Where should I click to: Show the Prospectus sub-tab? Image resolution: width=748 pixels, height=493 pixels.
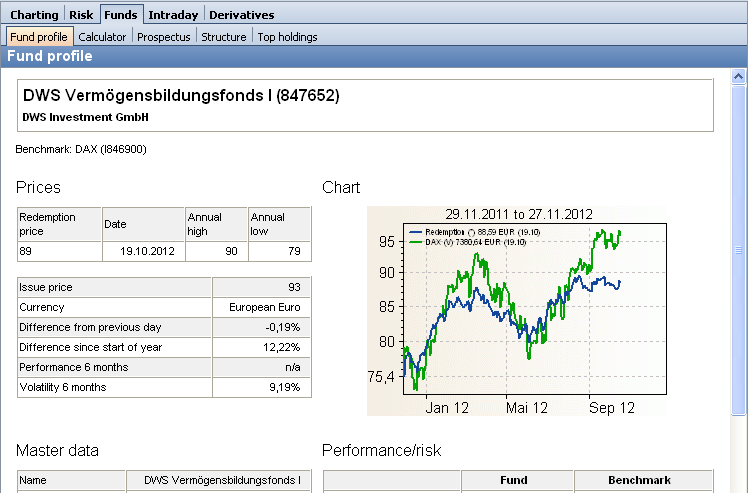(163, 37)
